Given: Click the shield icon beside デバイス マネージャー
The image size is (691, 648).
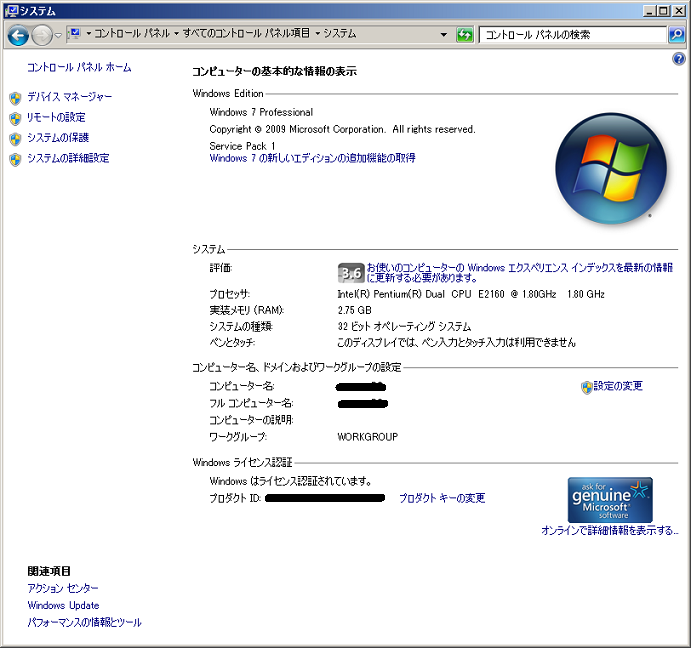Looking at the screenshot, I should (14, 98).
